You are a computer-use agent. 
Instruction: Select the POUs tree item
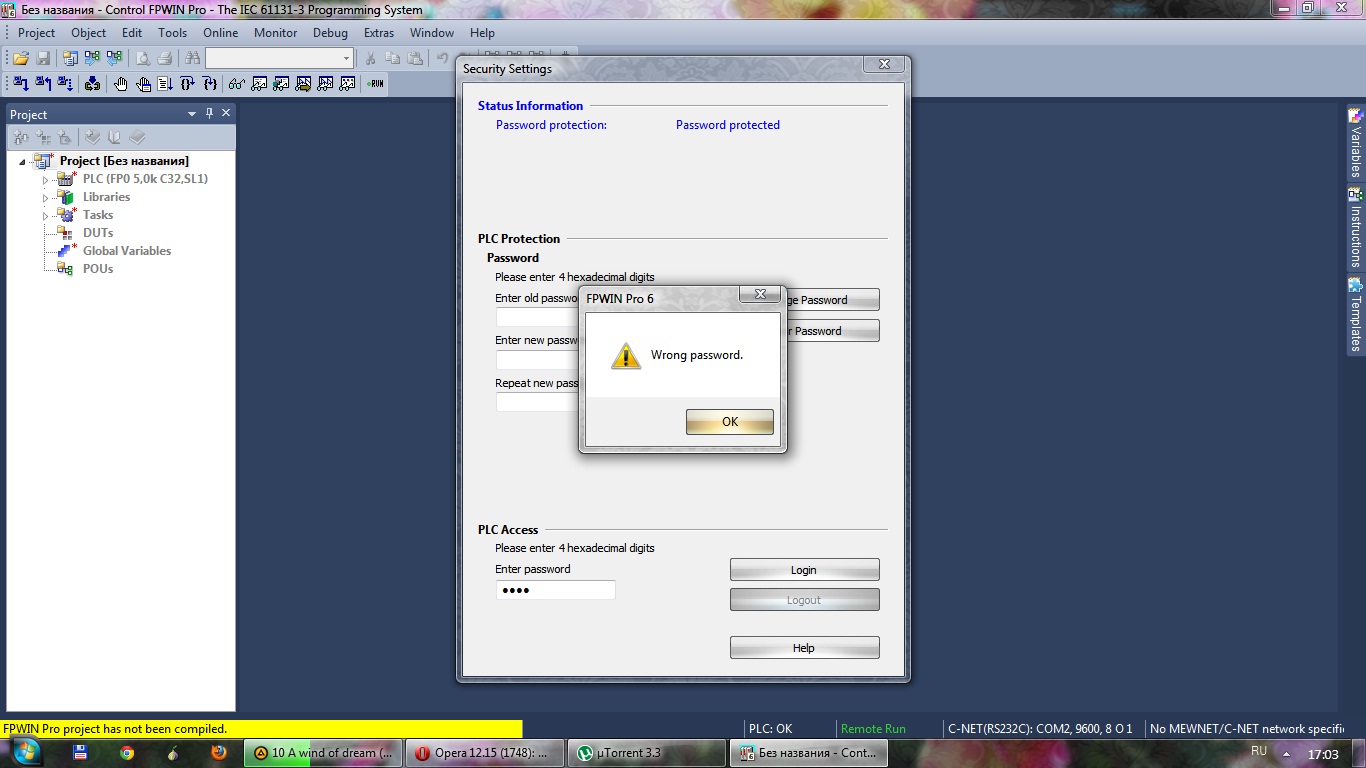coord(98,269)
